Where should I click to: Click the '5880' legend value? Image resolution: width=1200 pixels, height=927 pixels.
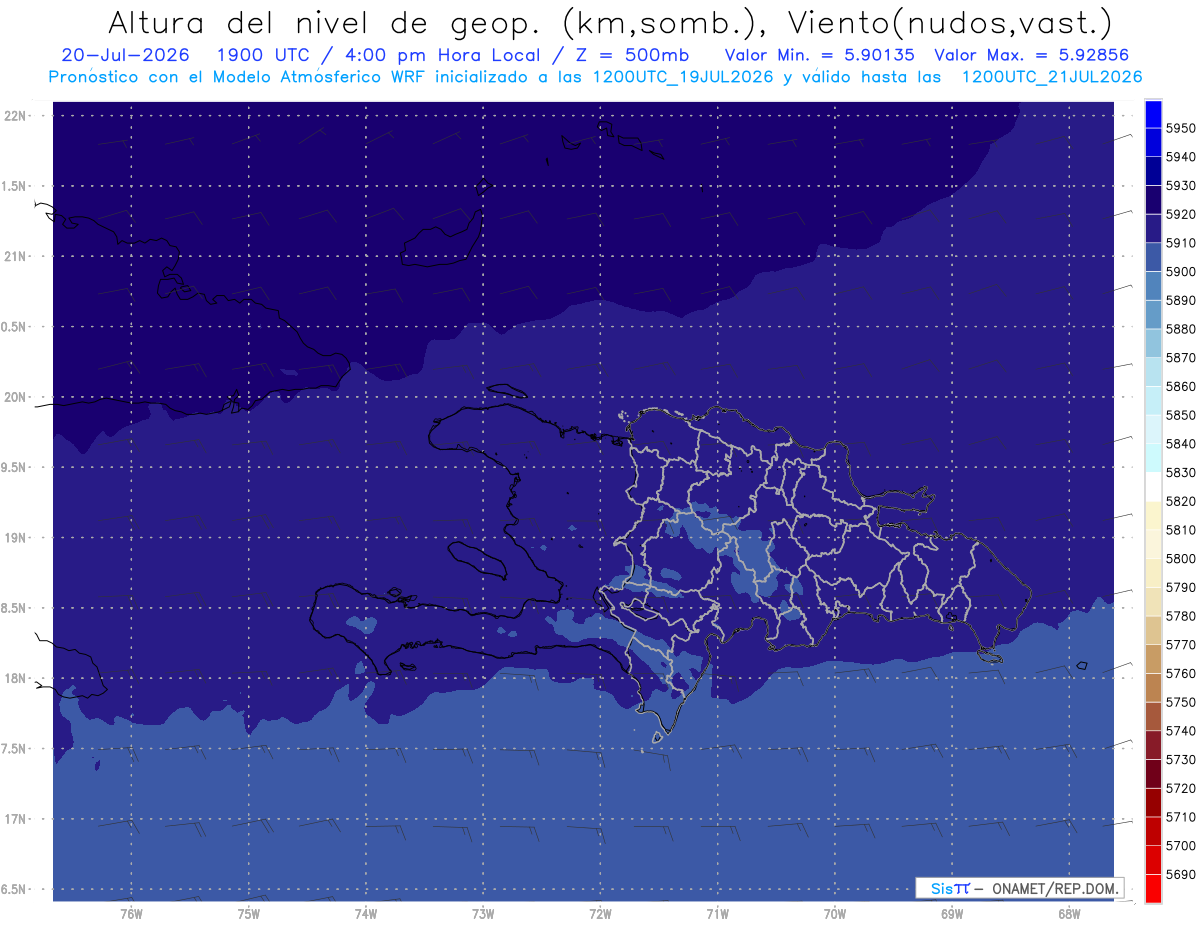click(1181, 329)
